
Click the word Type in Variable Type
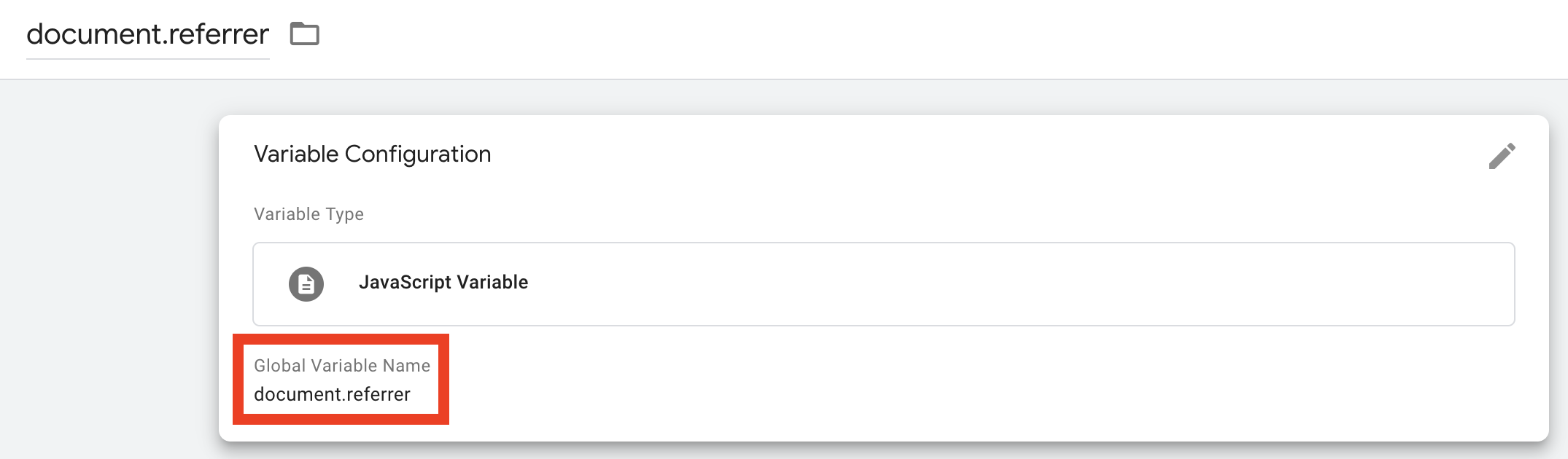pyautogui.click(x=345, y=214)
